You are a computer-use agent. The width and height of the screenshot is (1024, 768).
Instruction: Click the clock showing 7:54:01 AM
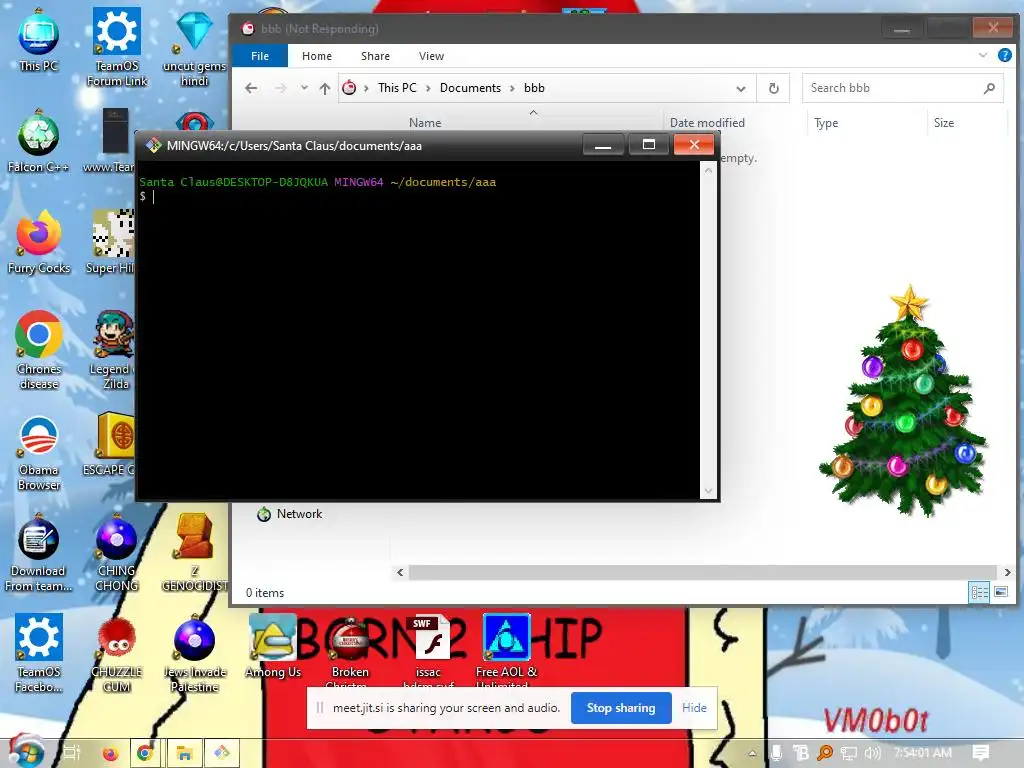(922, 753)
